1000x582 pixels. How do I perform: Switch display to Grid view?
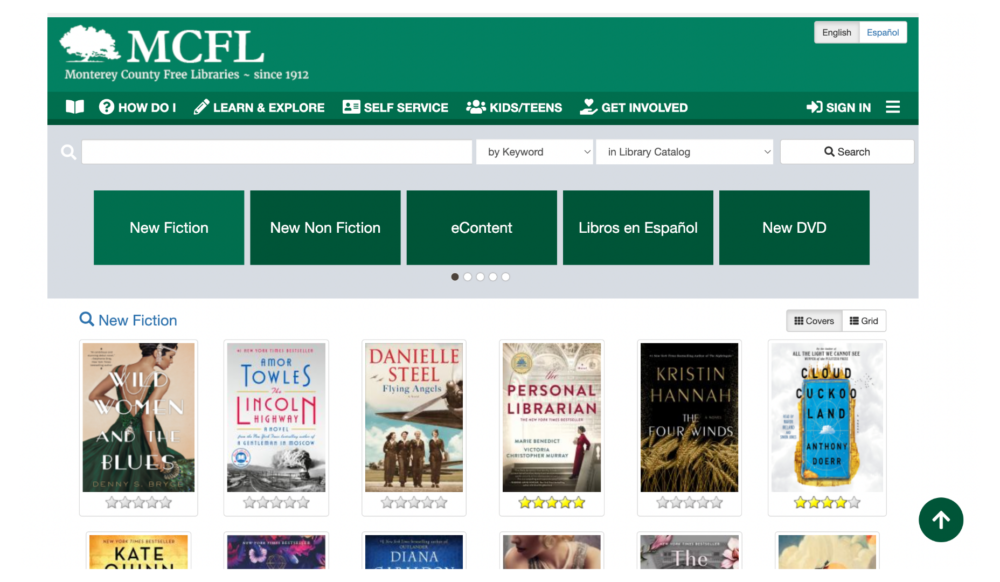point(863,321)
